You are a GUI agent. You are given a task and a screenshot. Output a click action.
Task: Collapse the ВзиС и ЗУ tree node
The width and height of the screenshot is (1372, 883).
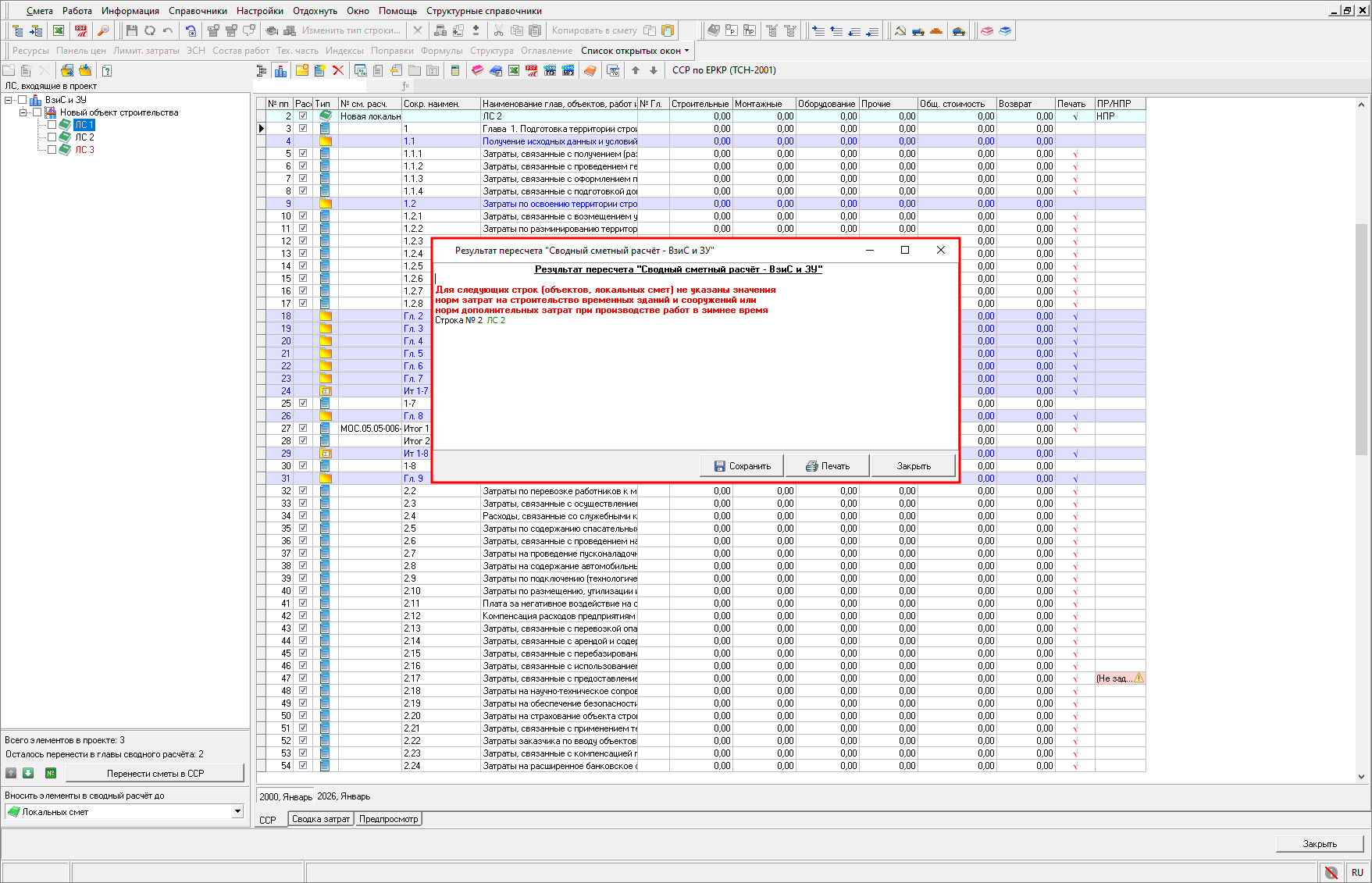pyautogui.click(x=9, y=100)
